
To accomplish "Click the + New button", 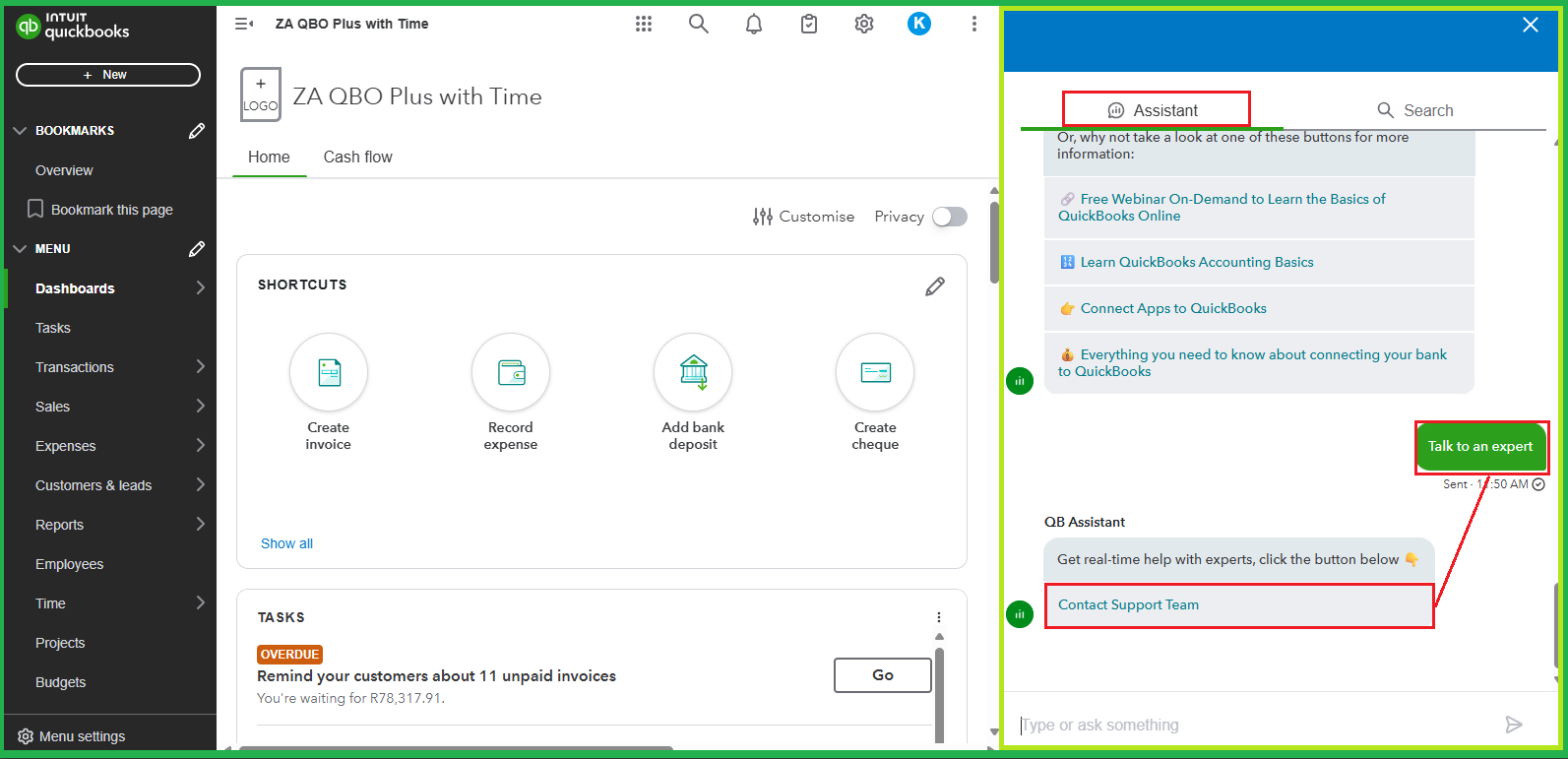I will pyautogui.click(x=108, y=75).
